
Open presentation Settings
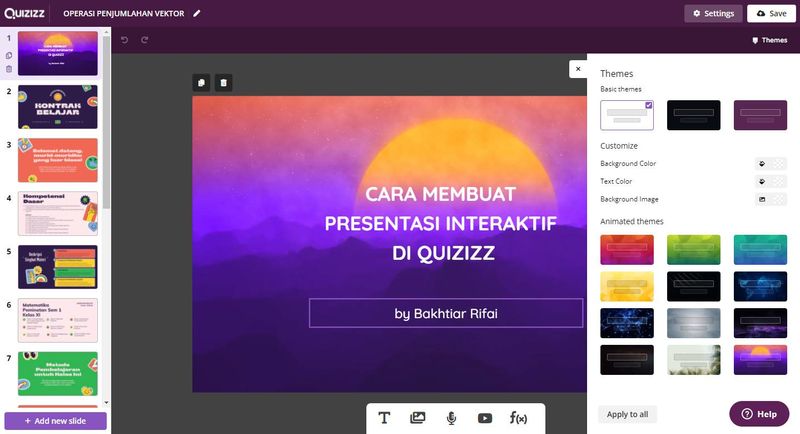[x=713, y=13]
